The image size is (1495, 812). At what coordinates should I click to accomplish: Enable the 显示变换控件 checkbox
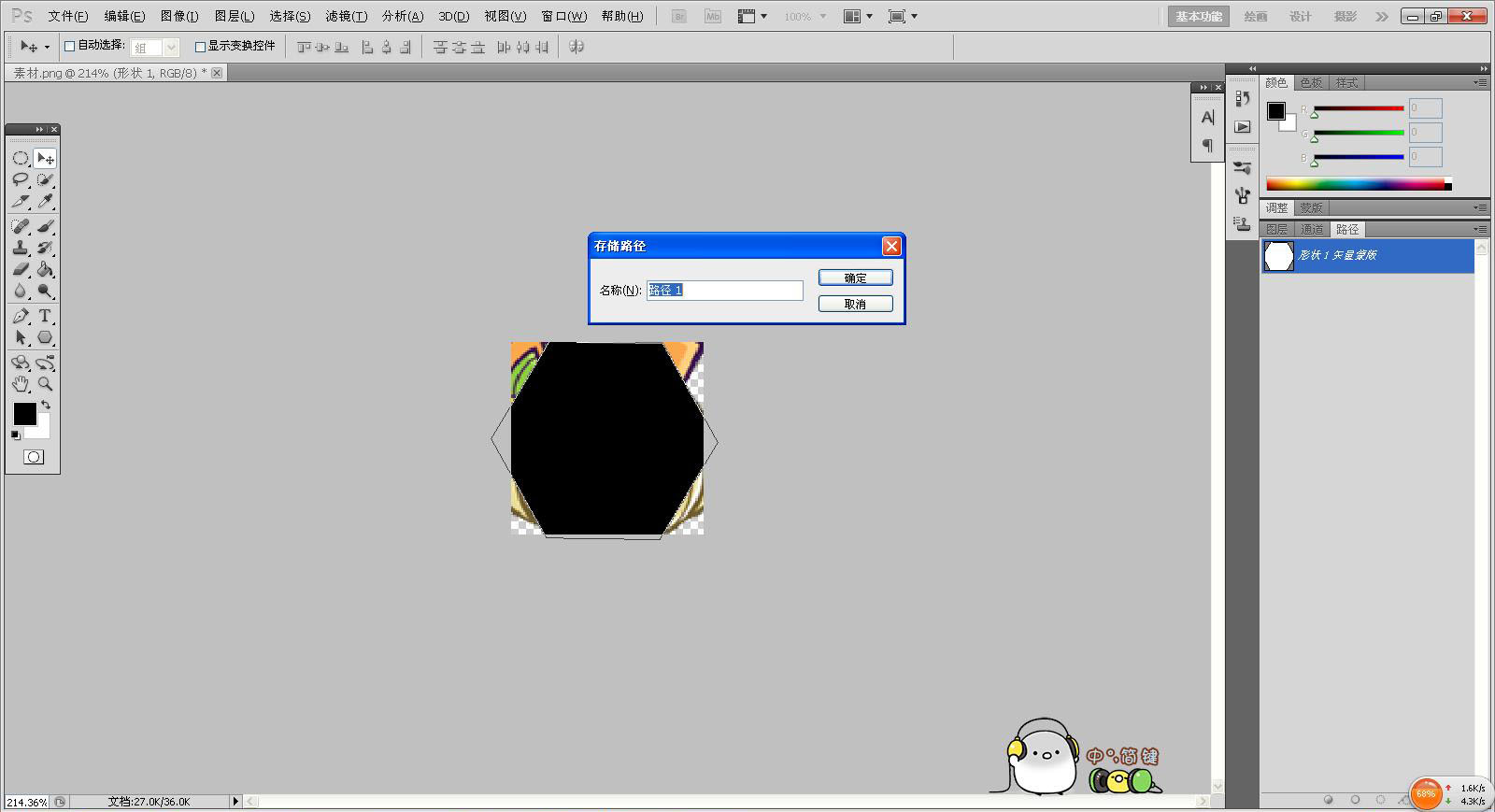(200, 46)
